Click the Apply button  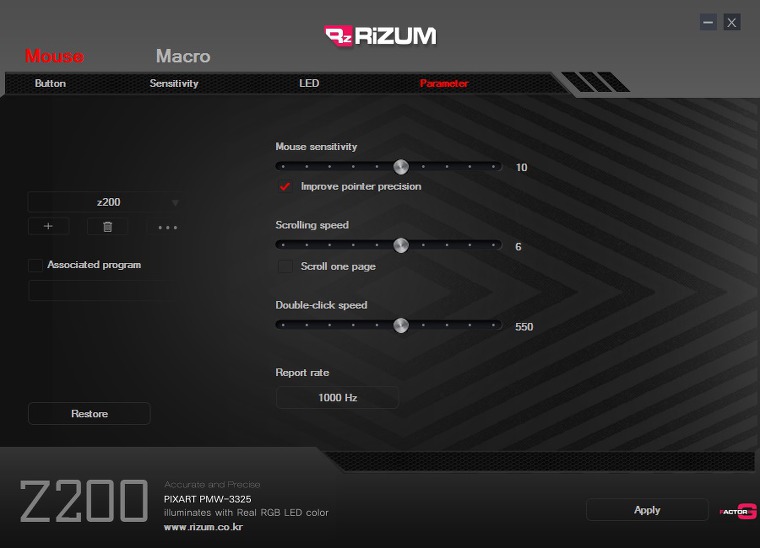coord(647,510)
